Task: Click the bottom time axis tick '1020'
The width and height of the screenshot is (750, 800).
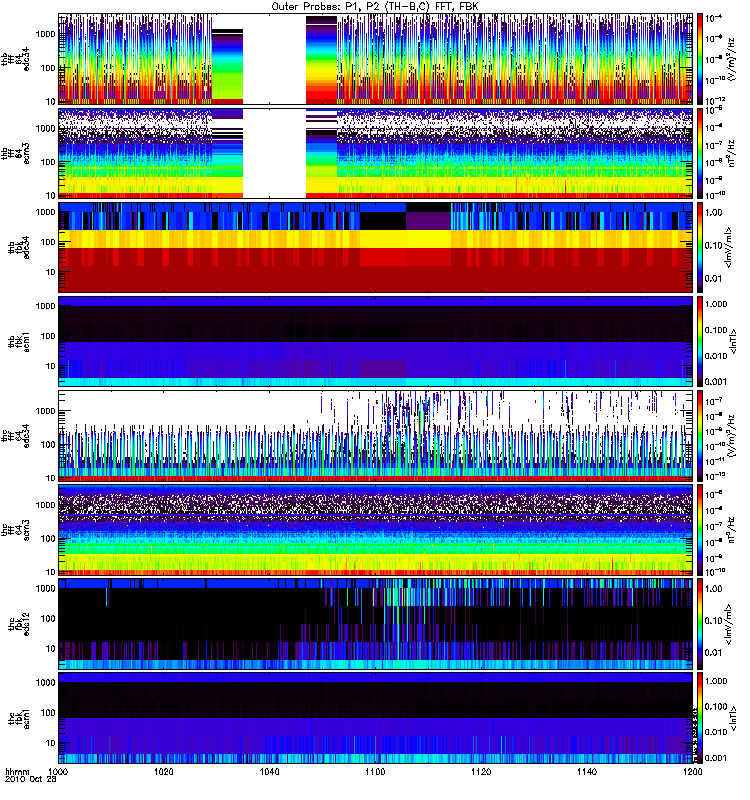Action: coord(164,771)
